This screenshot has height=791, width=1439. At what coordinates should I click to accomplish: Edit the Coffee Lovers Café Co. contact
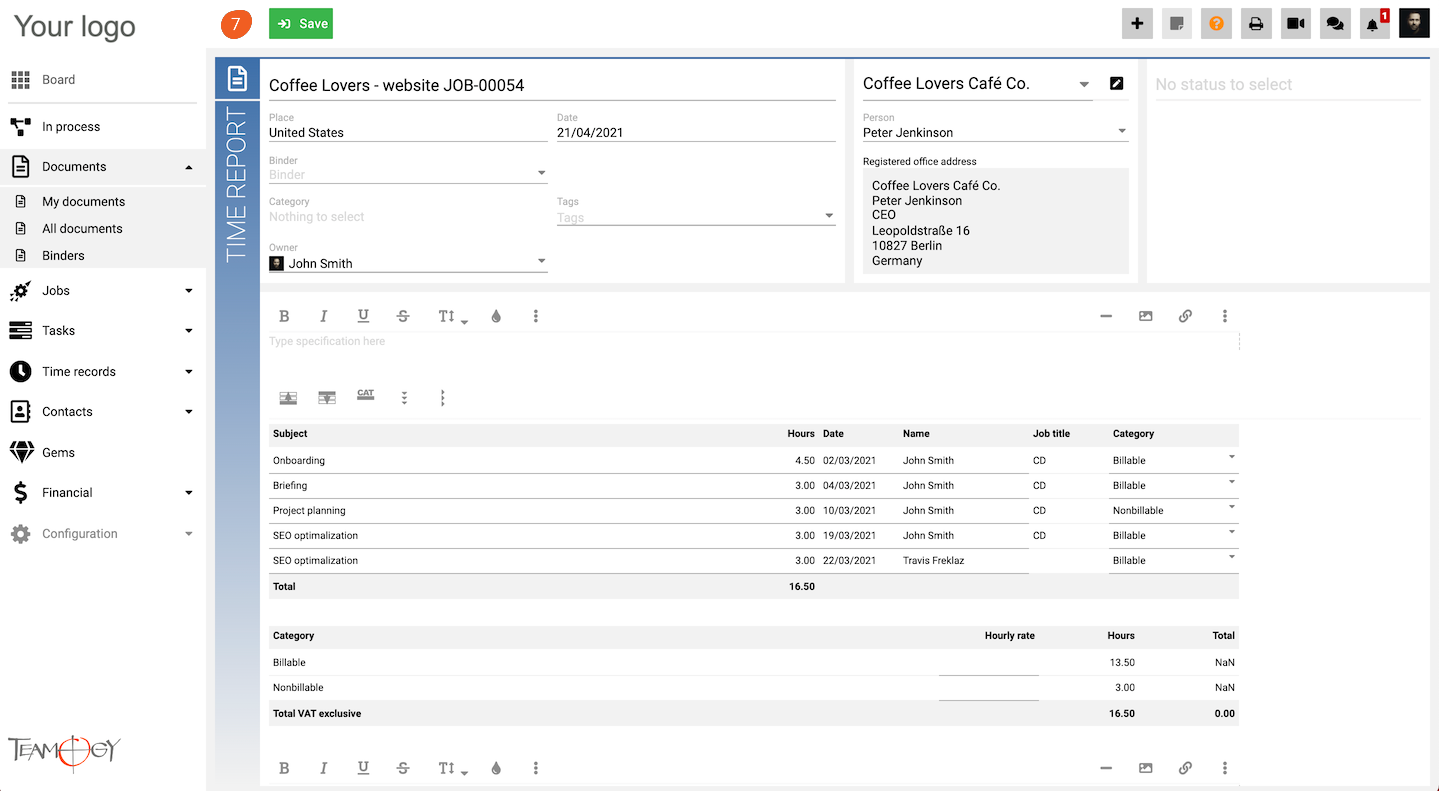pyautogui.click(x=1117, y=84)
